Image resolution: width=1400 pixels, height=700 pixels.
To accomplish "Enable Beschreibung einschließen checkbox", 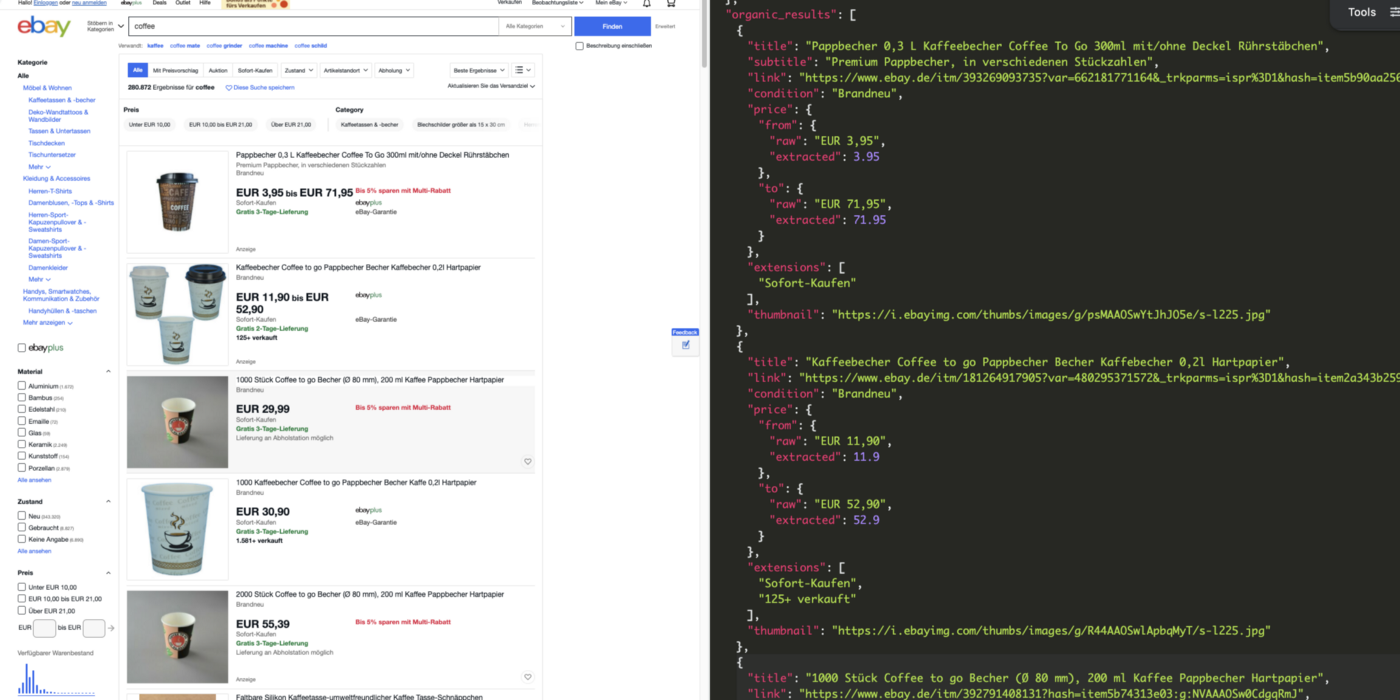I will [579, 46].
